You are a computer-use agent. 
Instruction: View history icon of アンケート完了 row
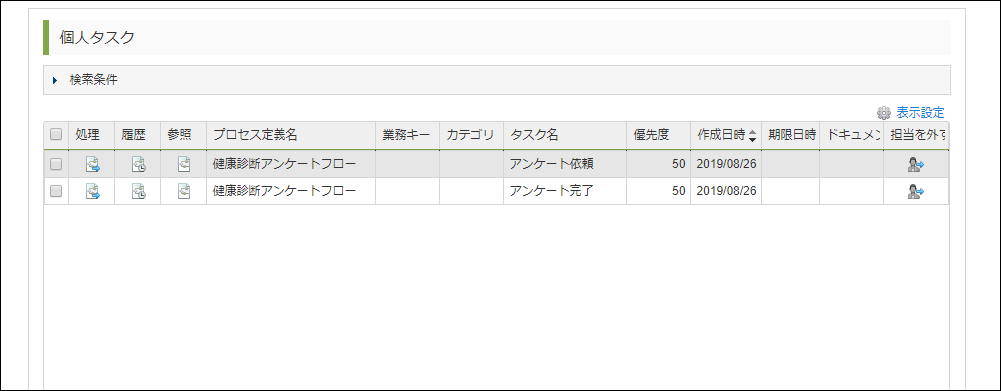coord(139,190)
